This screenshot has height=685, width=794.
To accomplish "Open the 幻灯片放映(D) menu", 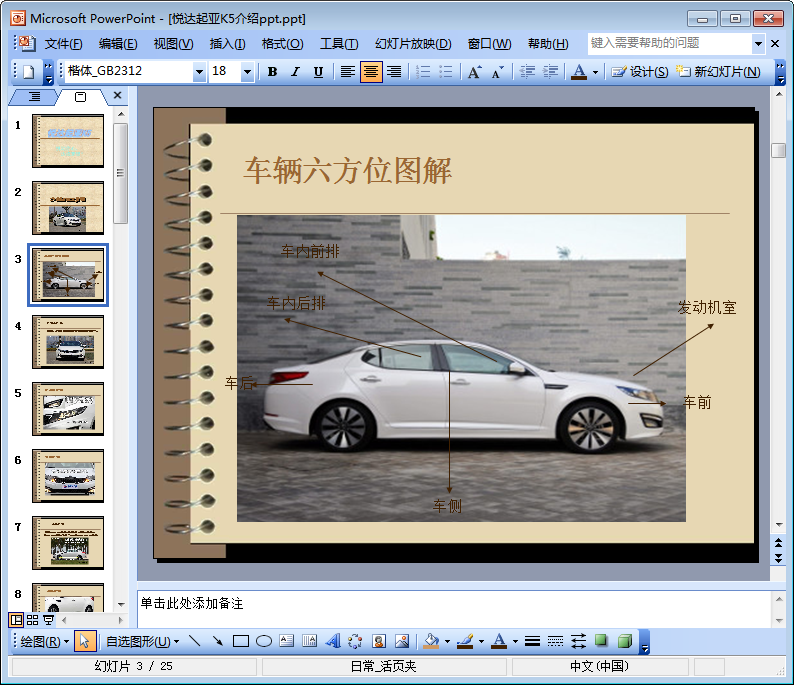I will 413,44.
